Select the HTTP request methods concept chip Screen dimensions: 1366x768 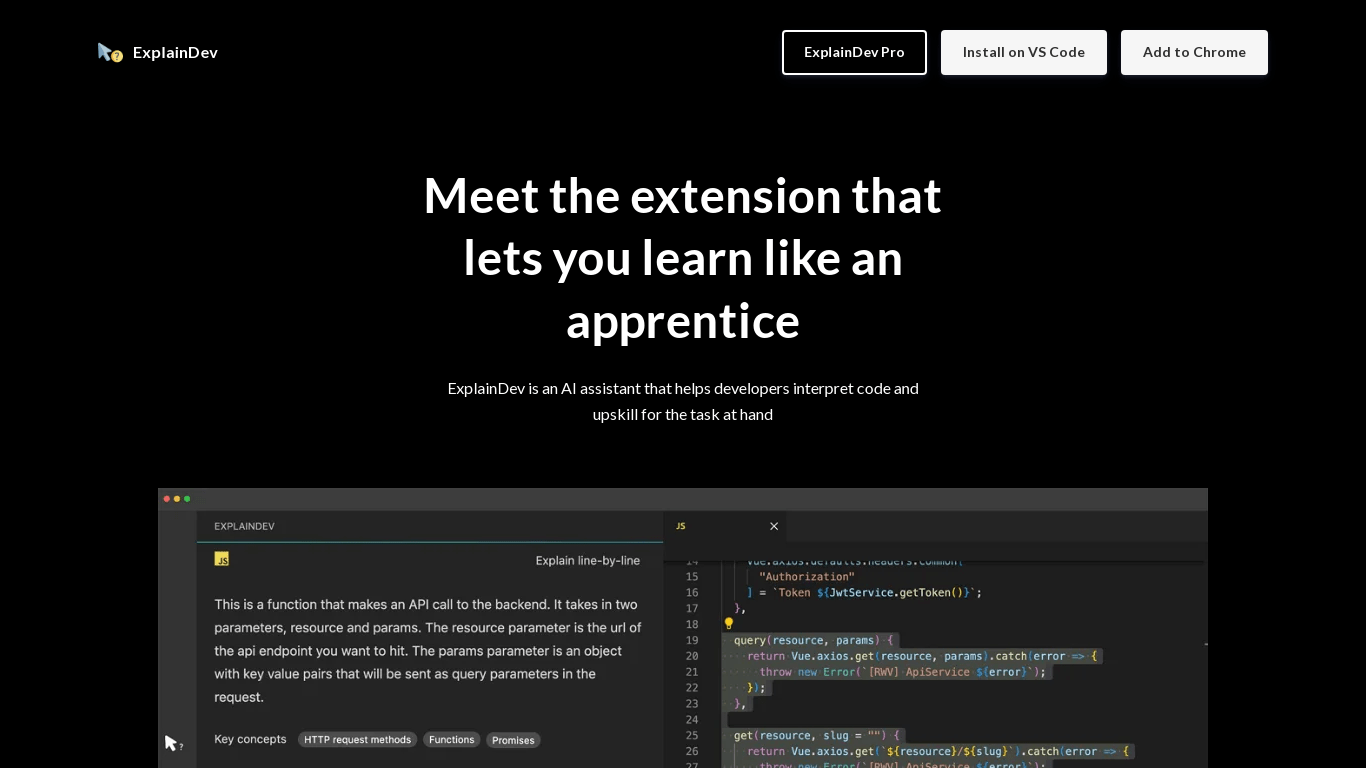357,740
